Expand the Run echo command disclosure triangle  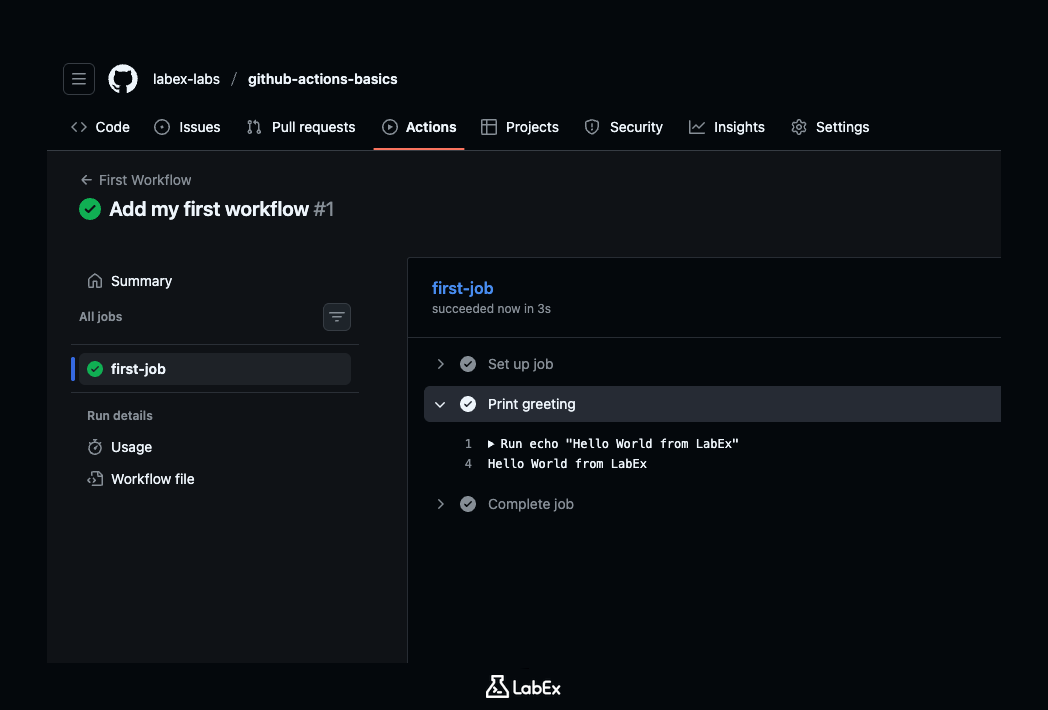click(491, 444)
